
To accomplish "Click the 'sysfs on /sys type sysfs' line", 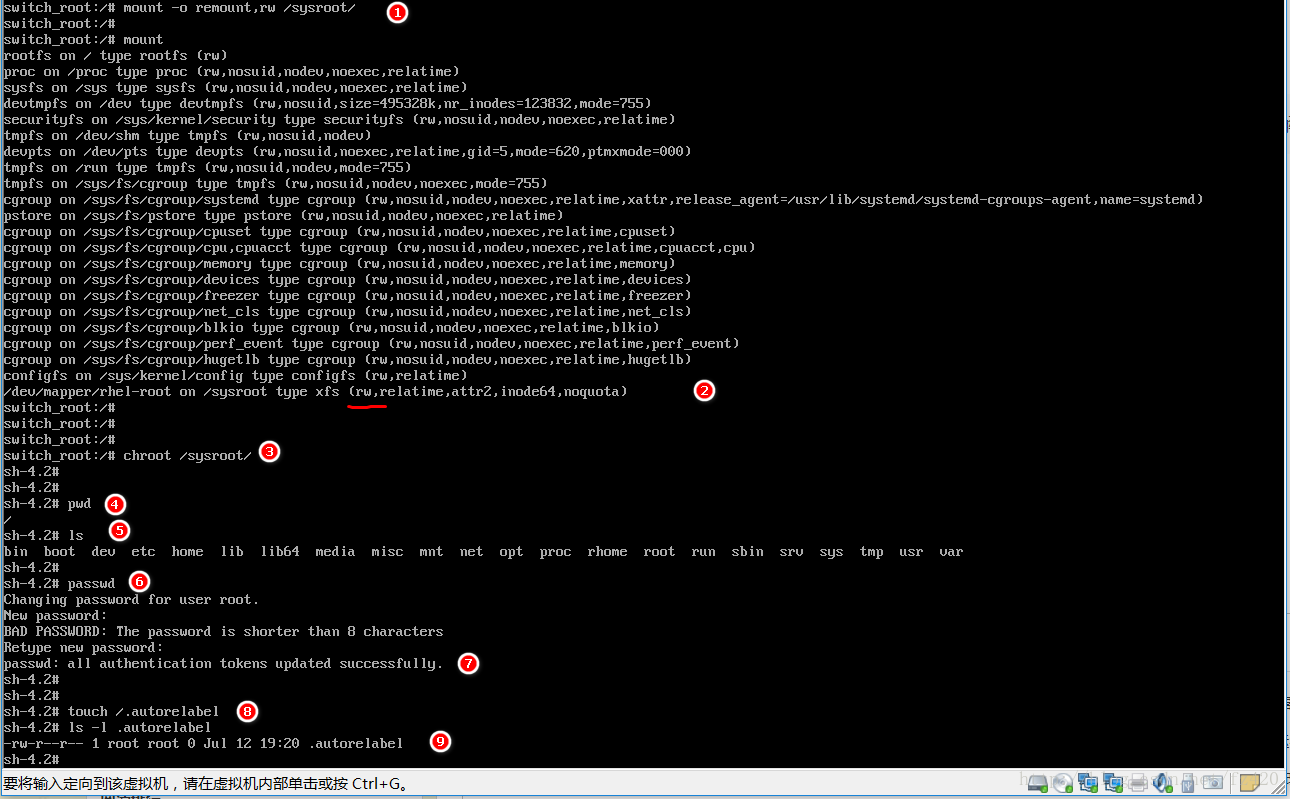I will pyautogui.click(x=236, y=88).
